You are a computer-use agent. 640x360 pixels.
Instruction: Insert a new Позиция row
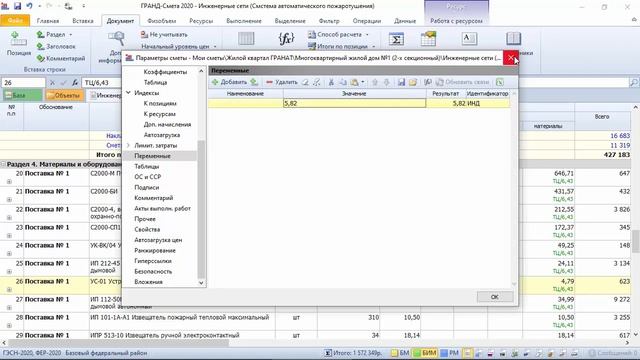coord(18,44)
